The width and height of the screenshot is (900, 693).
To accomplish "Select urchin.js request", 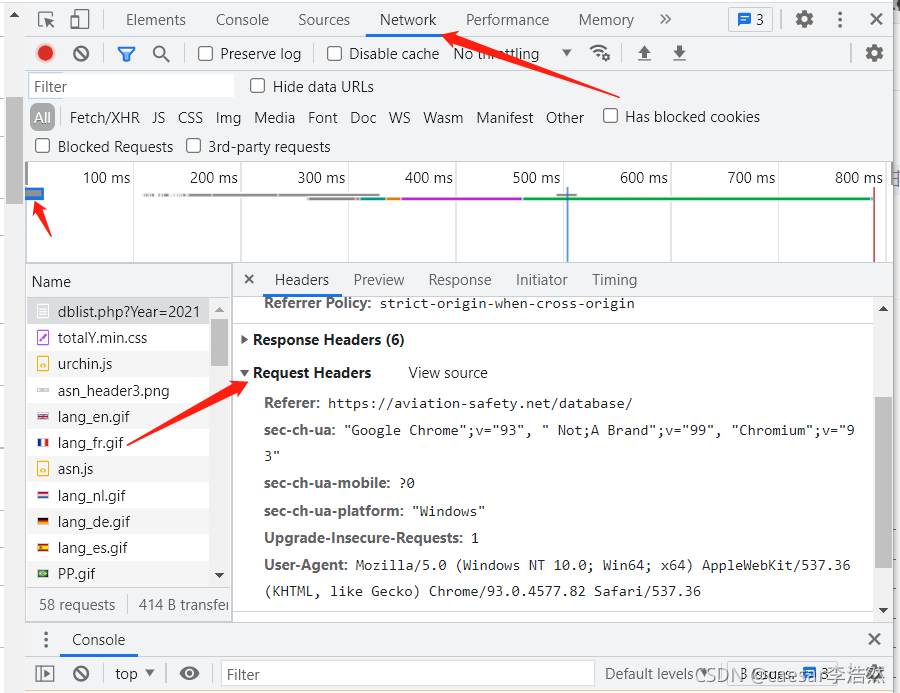I will 118,364.
